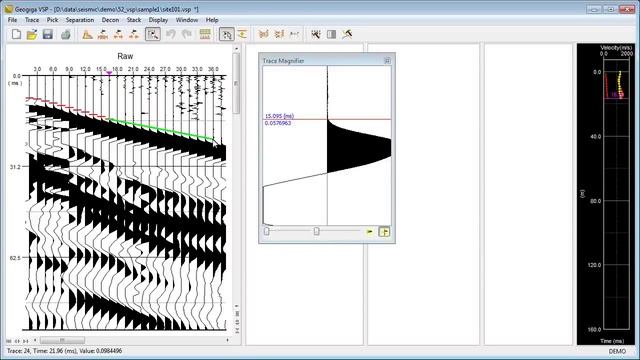Create a new file from toolbar
The height and width of the screenshot is (360, 640).
pos(16,34)
